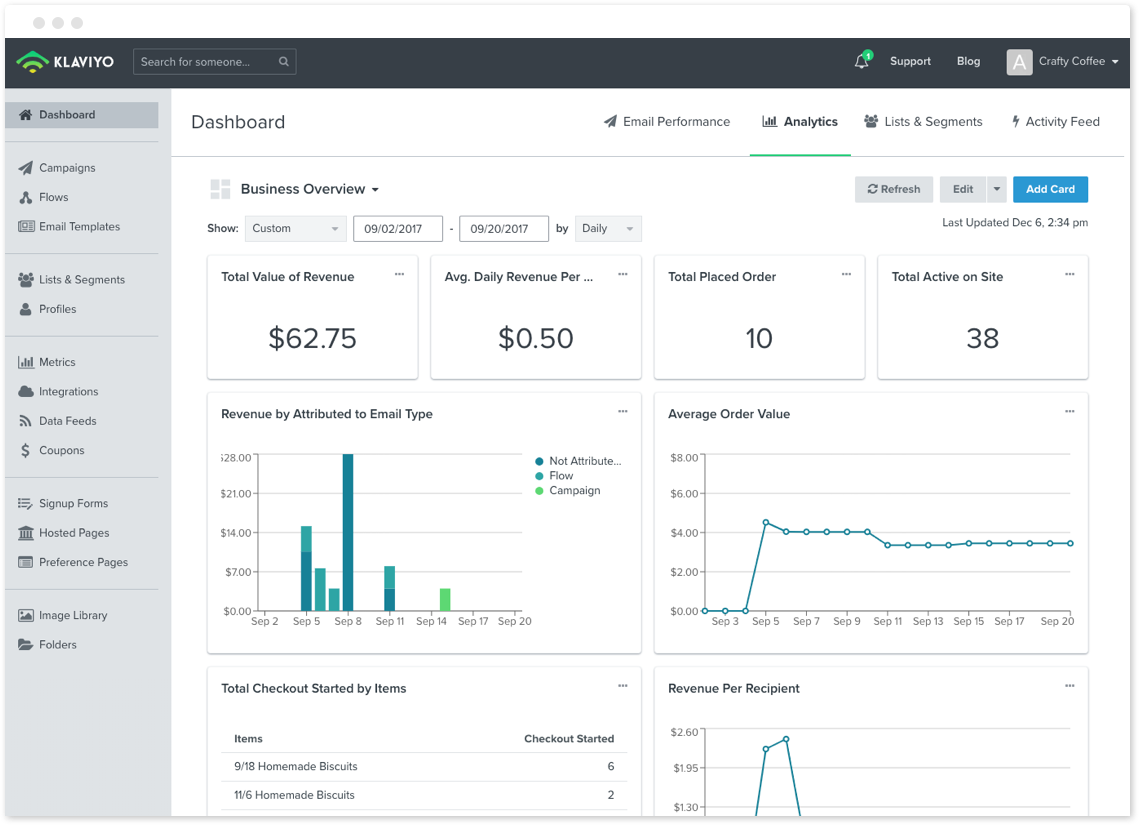
Task: Open Campaigns from the sidebar
Action: (67, 168)
